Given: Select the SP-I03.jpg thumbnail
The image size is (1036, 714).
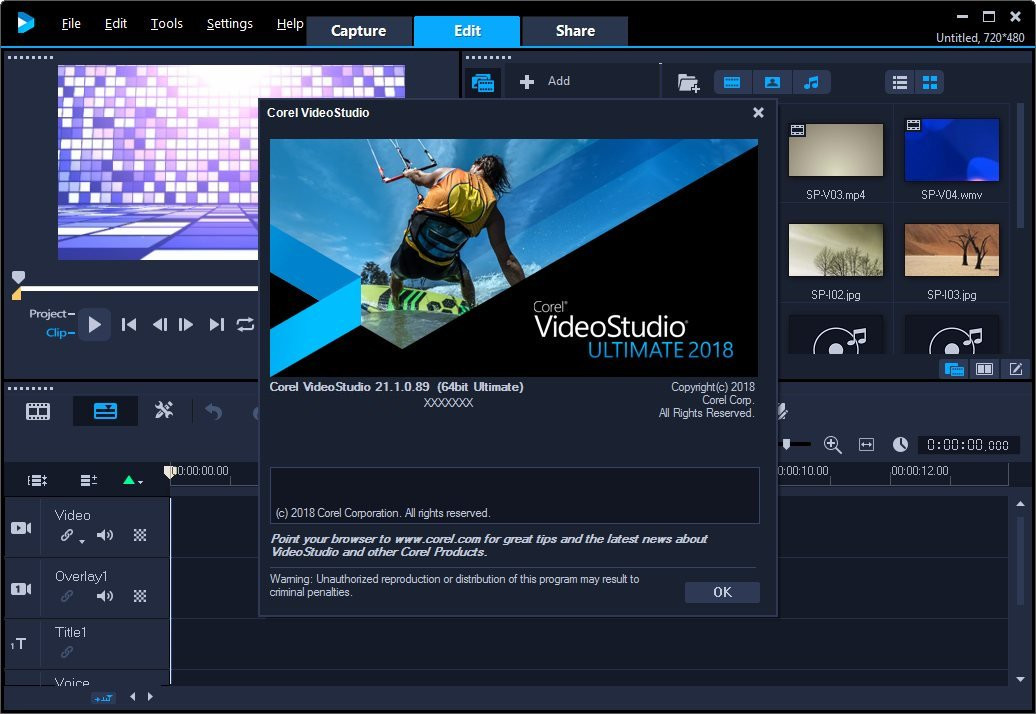Looking at the screenshot, I should tap(951, 250).
